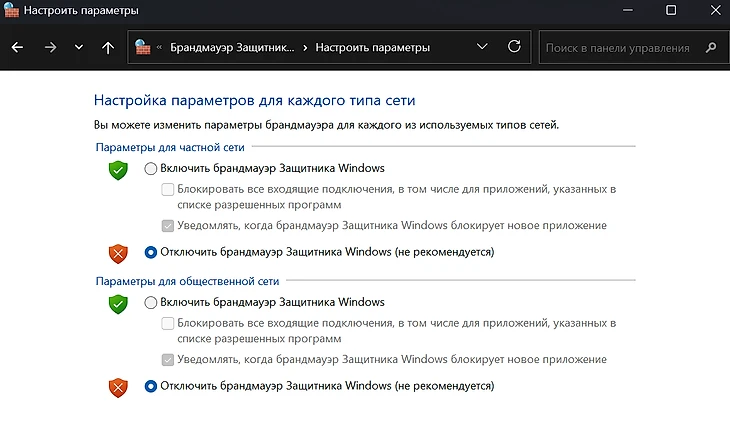The image size is (730, 423).
Task: Go up one level with Up arrow
Action: point(108,47)
